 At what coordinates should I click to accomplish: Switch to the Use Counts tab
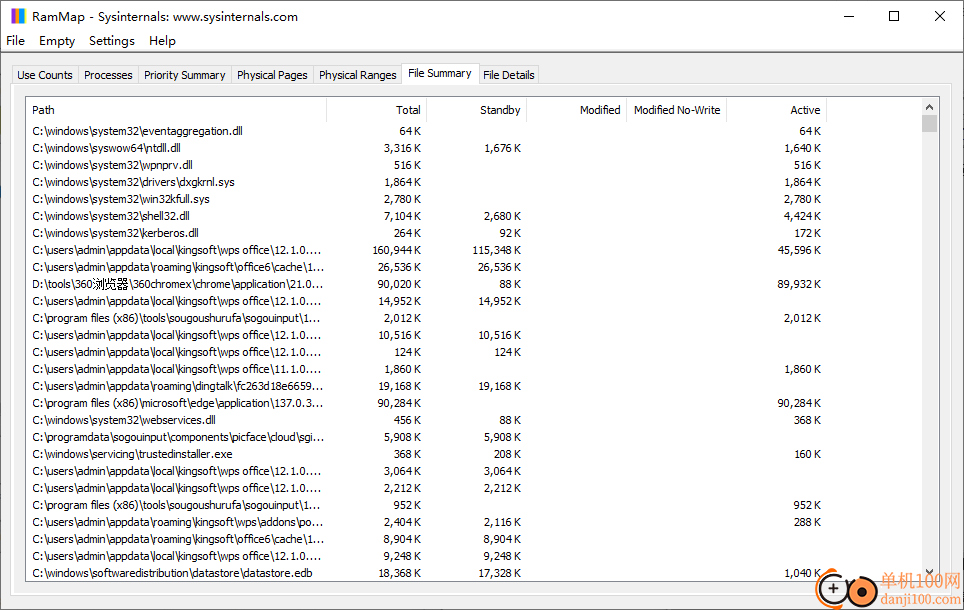click(45, 75)
